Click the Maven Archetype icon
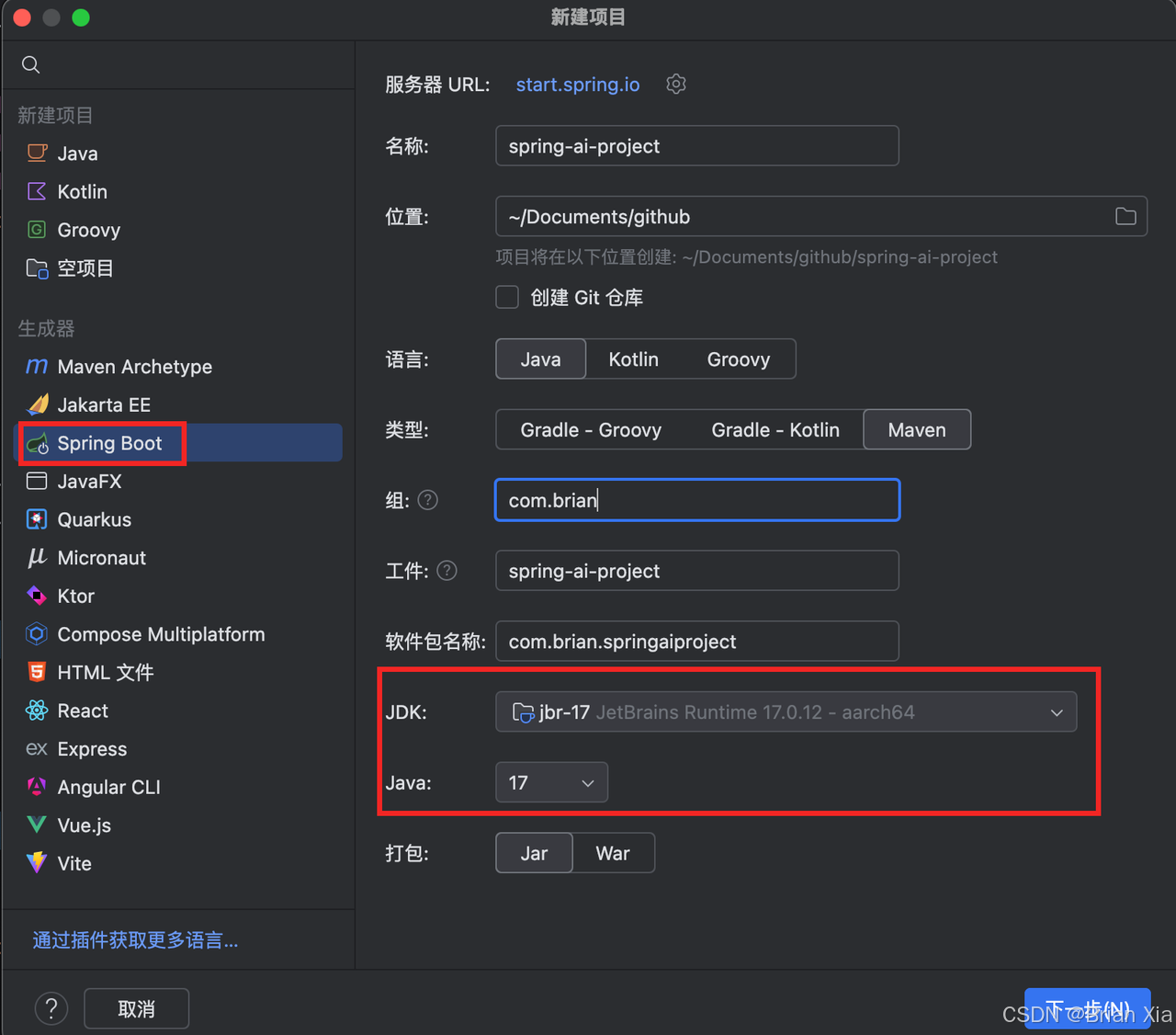 [37, 367]
